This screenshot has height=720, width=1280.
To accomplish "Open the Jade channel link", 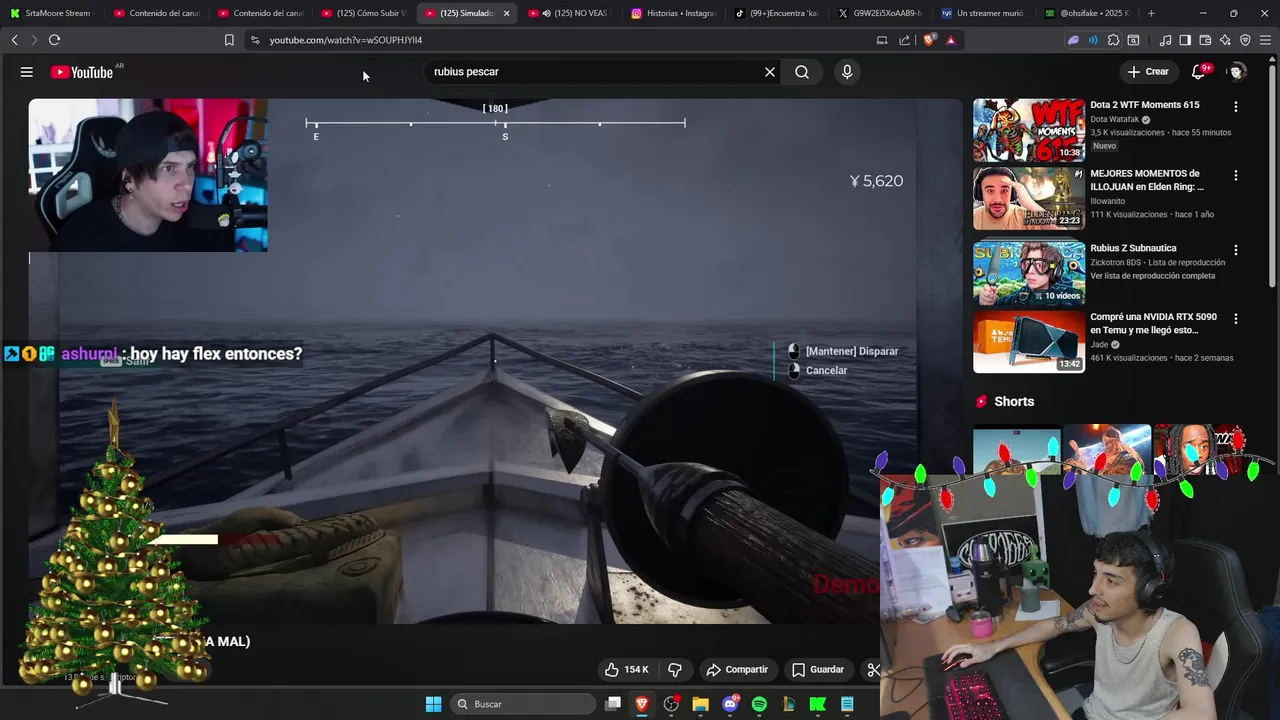I will coord(1099,344).
